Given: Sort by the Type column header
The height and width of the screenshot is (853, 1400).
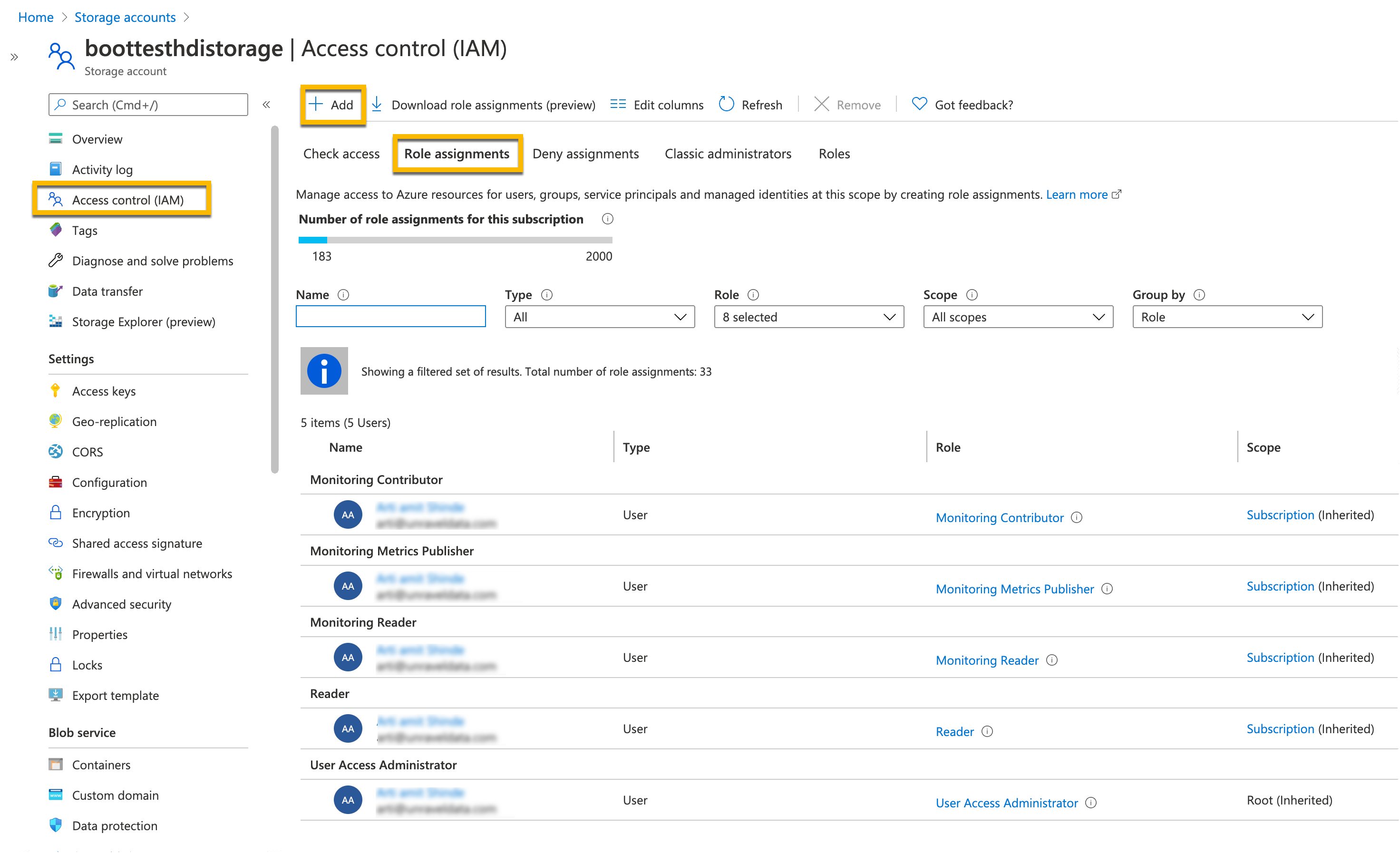Looking at the screenshot, I should click(636, 447).
